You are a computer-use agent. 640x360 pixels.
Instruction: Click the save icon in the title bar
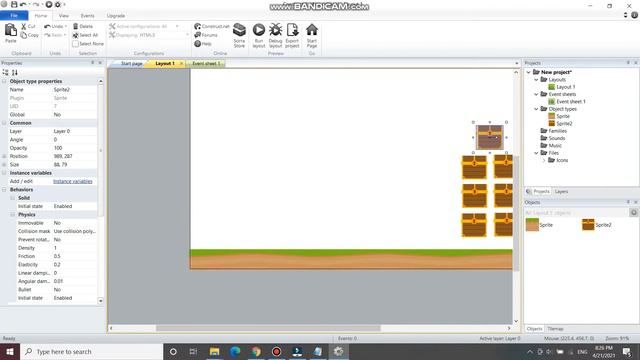click(14, 4)
